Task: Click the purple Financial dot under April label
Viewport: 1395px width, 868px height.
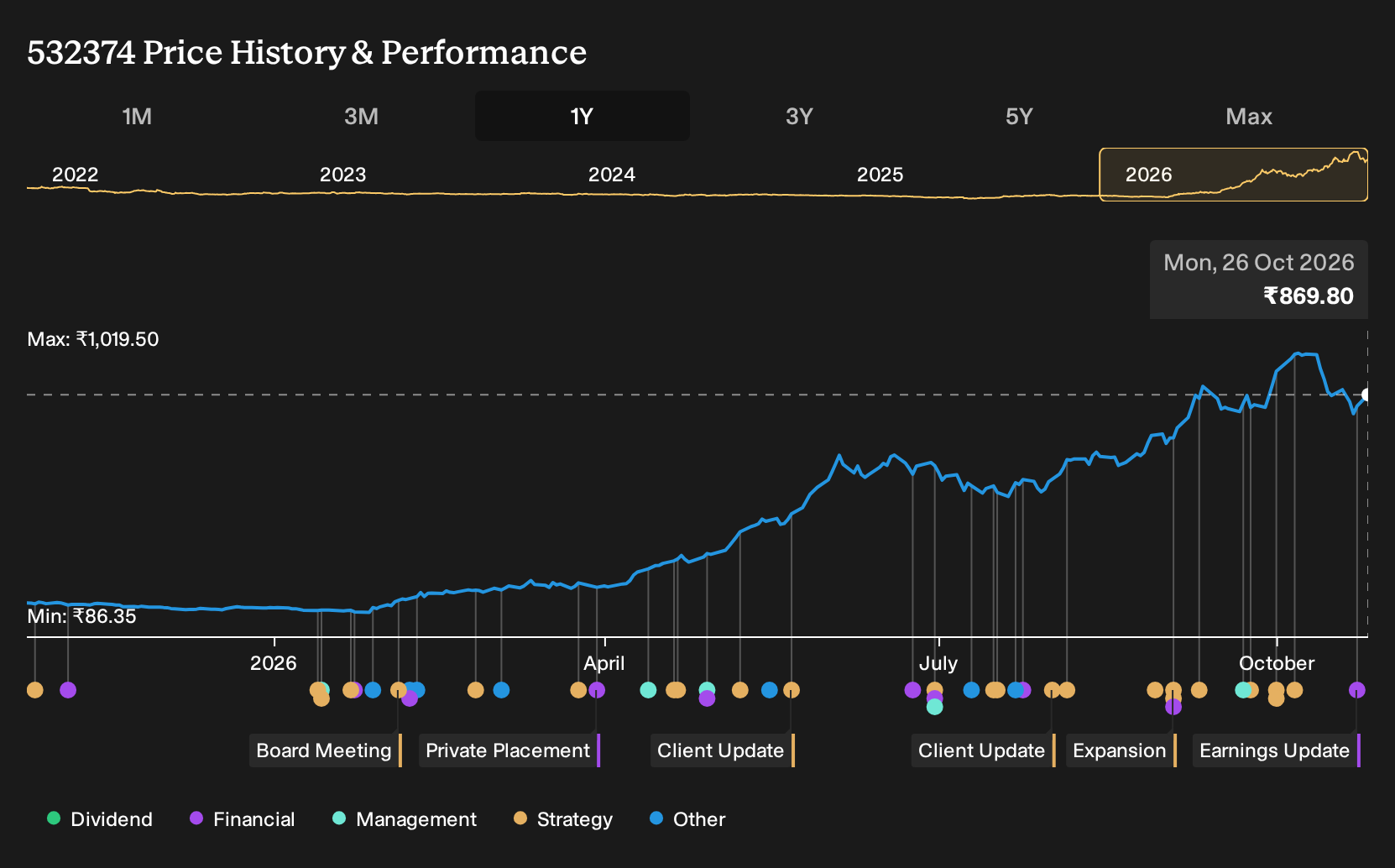Action: pos(597,690)
